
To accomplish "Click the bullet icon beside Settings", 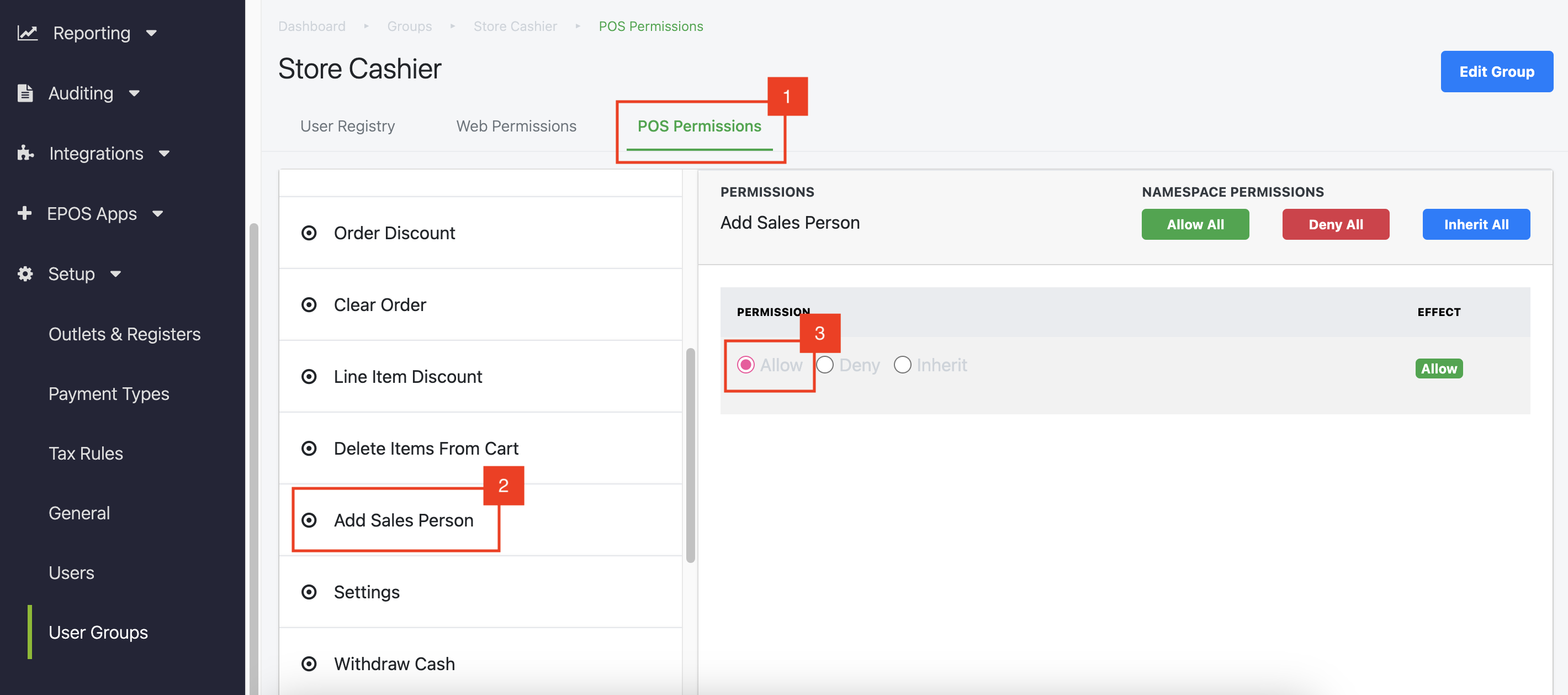I will pos(309,592).
